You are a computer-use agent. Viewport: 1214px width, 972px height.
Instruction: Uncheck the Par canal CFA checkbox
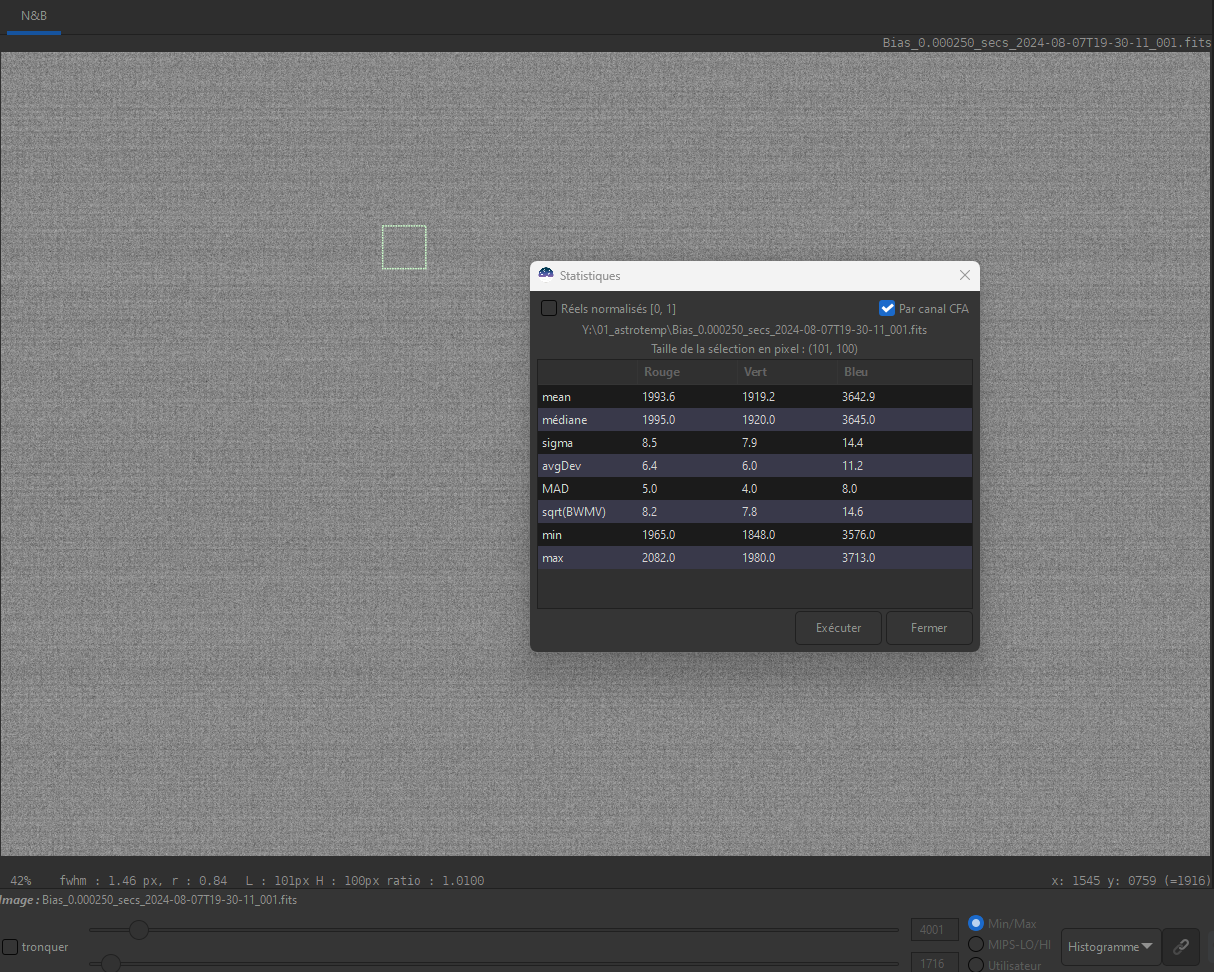coord(887,308)
